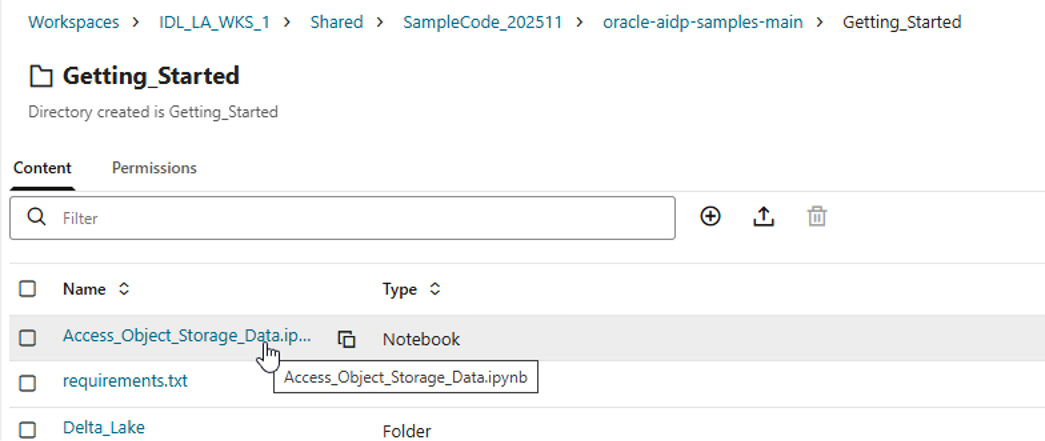The width and height of the screenshot is (1045, 441).
Task: Click inside the Filter input field
Action: (x=360, y=217)
